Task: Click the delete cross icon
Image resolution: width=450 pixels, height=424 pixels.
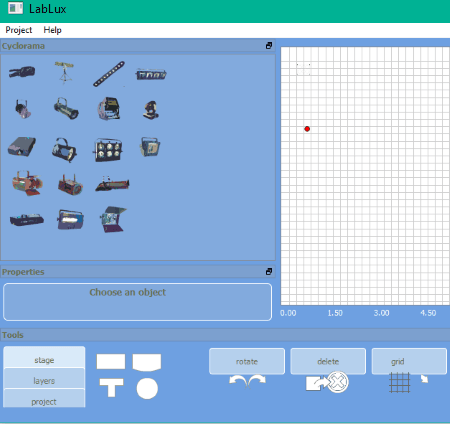Action: click(338, 382)
